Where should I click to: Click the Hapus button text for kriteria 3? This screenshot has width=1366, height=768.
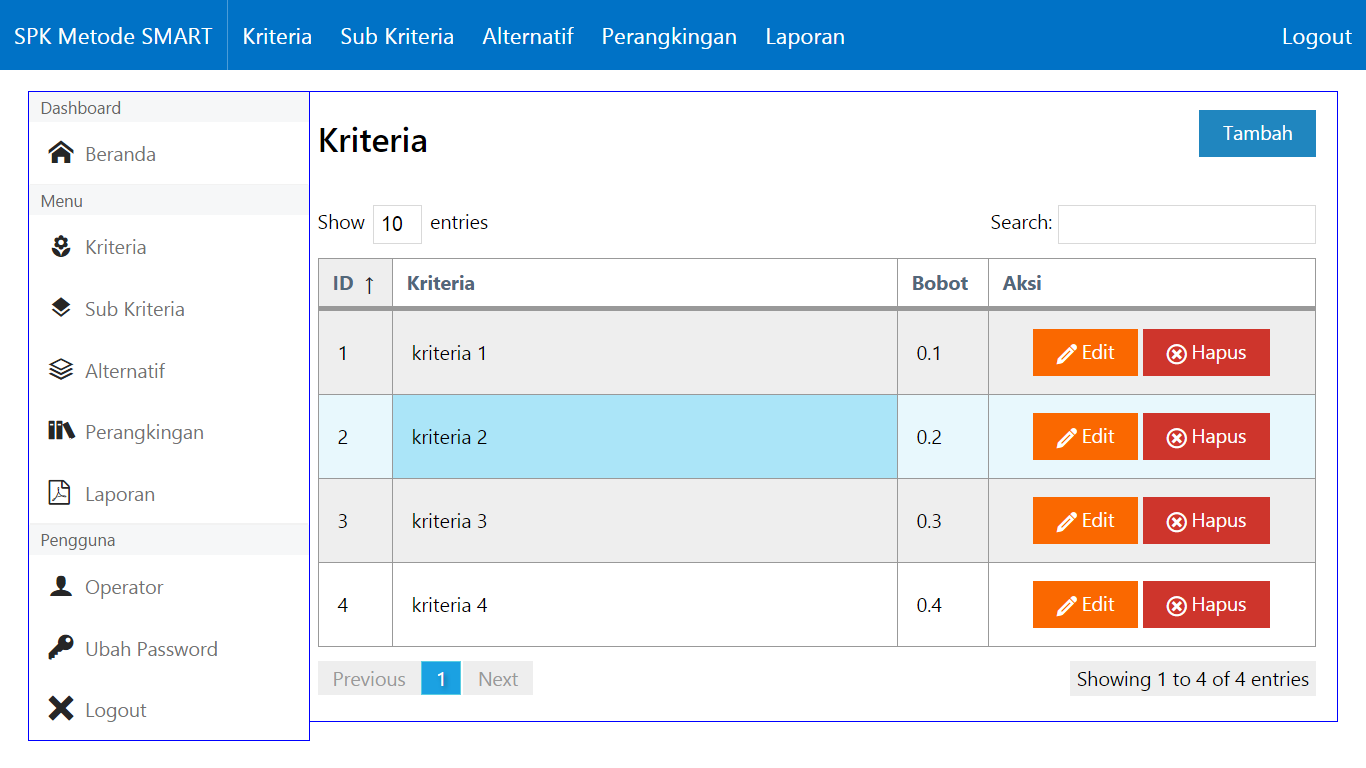click(x=1219, y=521)
